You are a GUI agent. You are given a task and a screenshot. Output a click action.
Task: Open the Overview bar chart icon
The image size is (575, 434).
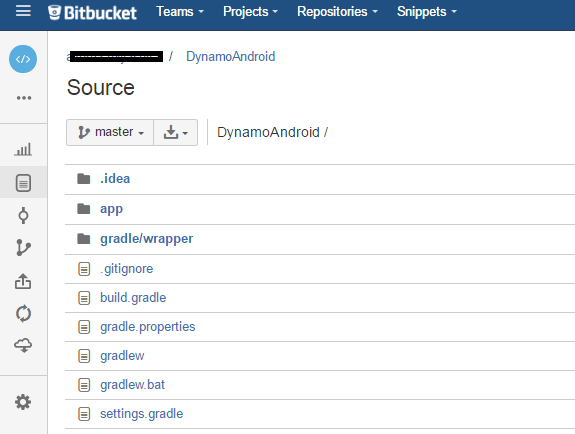coord(23,149)
